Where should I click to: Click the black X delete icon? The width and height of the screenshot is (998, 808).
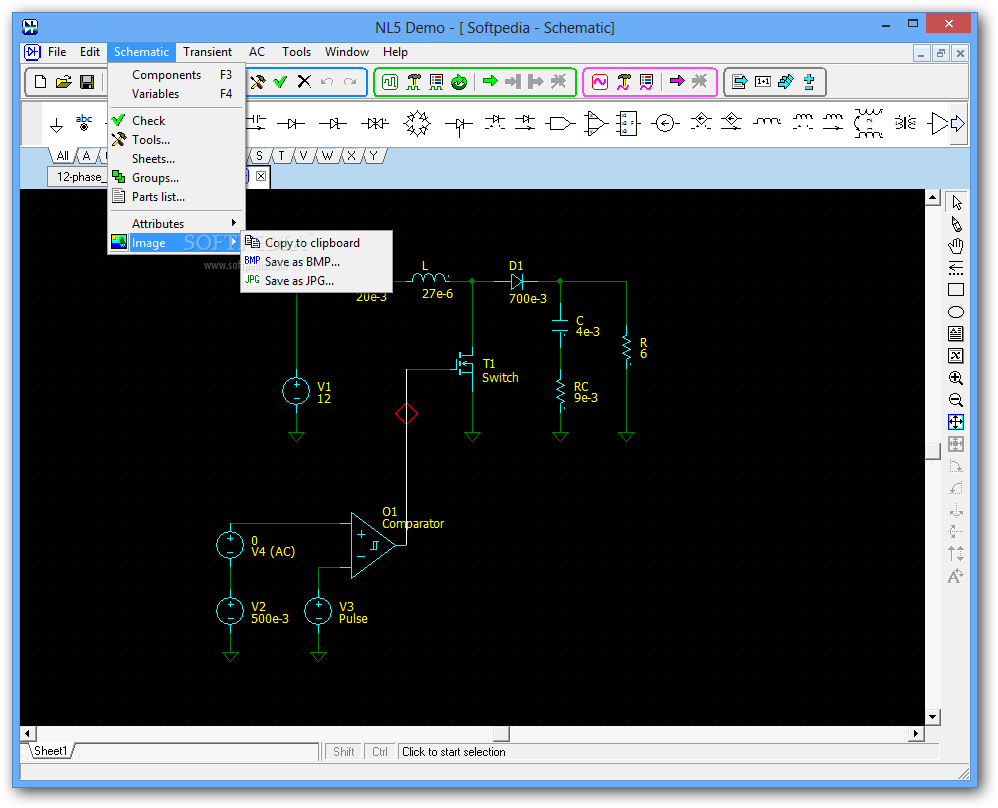click(304, 82)
